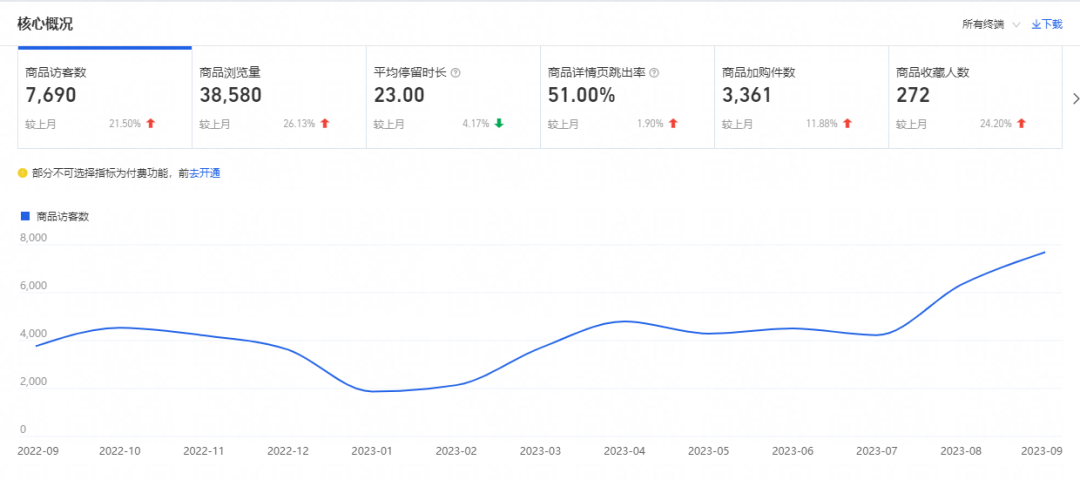Click green down arrow in 平均停留时长 card
This screenshot has width=1080, height=480.
coord(499,124)
